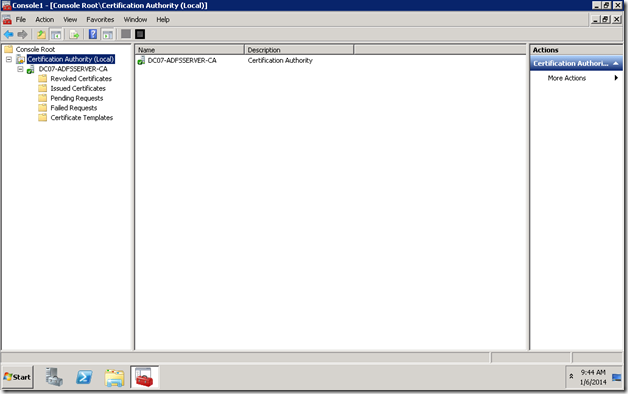Click the Back arrow toolbar icon
628x394 pixels.
[8, 34]
